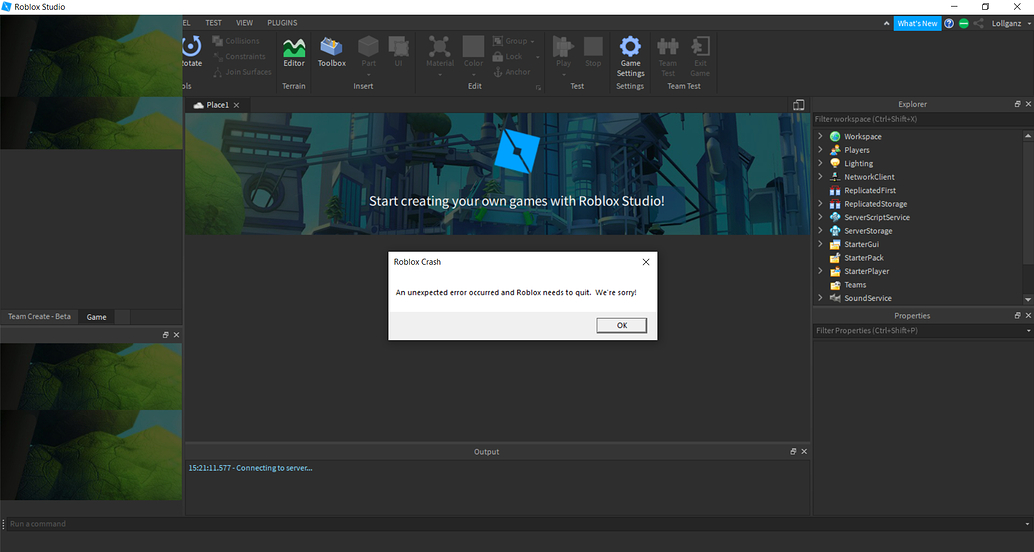Expand the Players node in the Explorer

[x=820, y=150]
